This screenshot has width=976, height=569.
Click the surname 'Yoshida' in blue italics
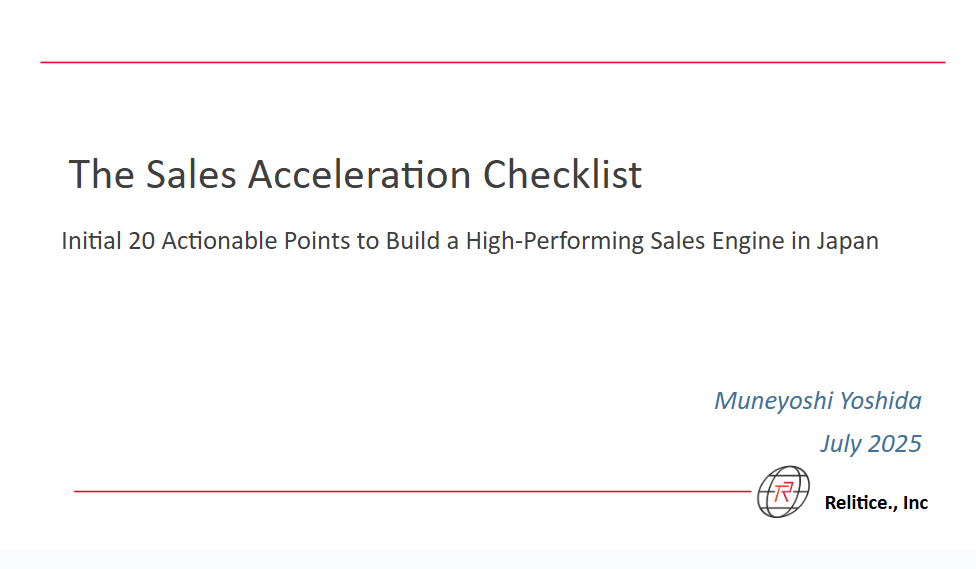(x=881, y=400)
